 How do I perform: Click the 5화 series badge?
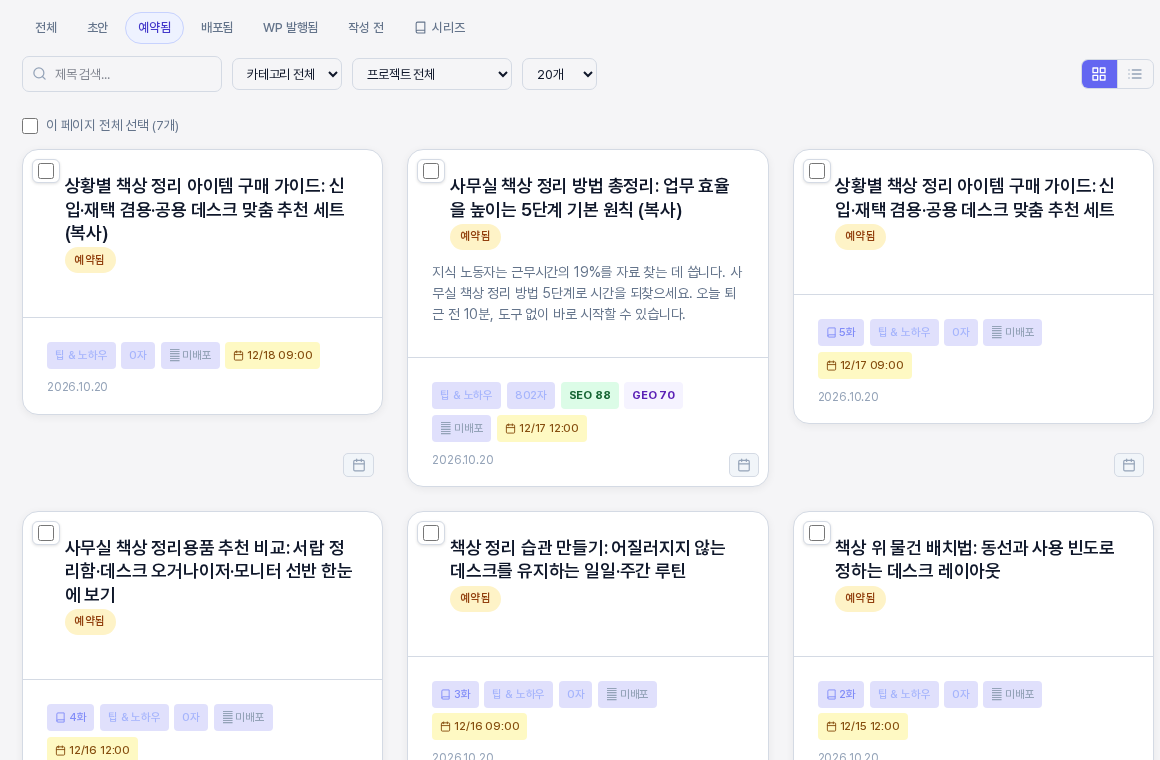[841, 332]
